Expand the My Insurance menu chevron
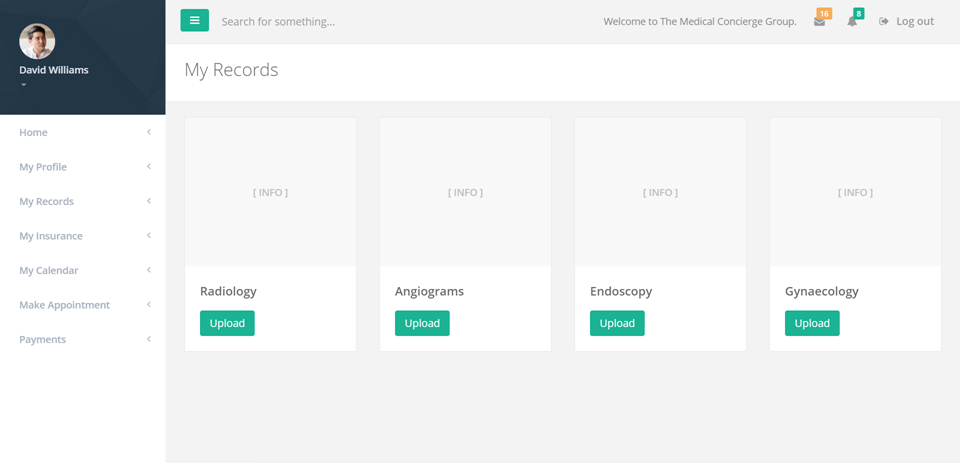 pos(149,235)
